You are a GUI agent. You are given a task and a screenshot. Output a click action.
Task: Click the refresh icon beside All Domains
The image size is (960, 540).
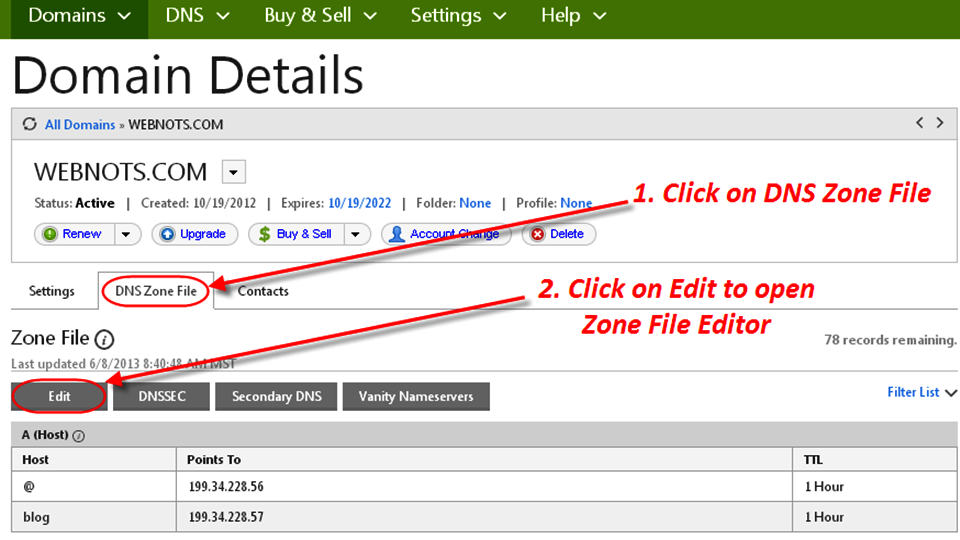[30, 125]
